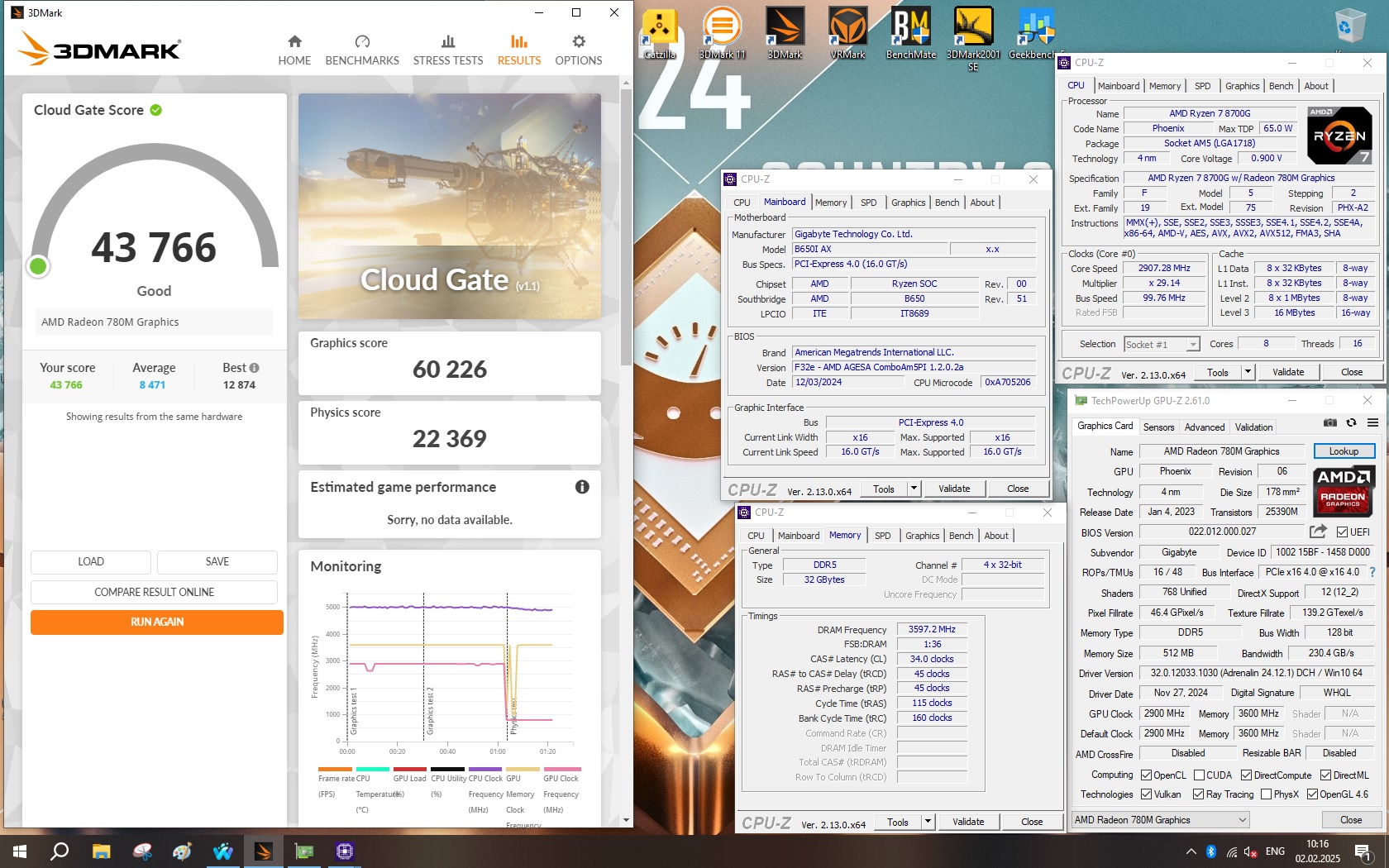Select the Graphics tab in the Memory CPU-Z window
The image size is (1389, 868).
click(922, 536)
